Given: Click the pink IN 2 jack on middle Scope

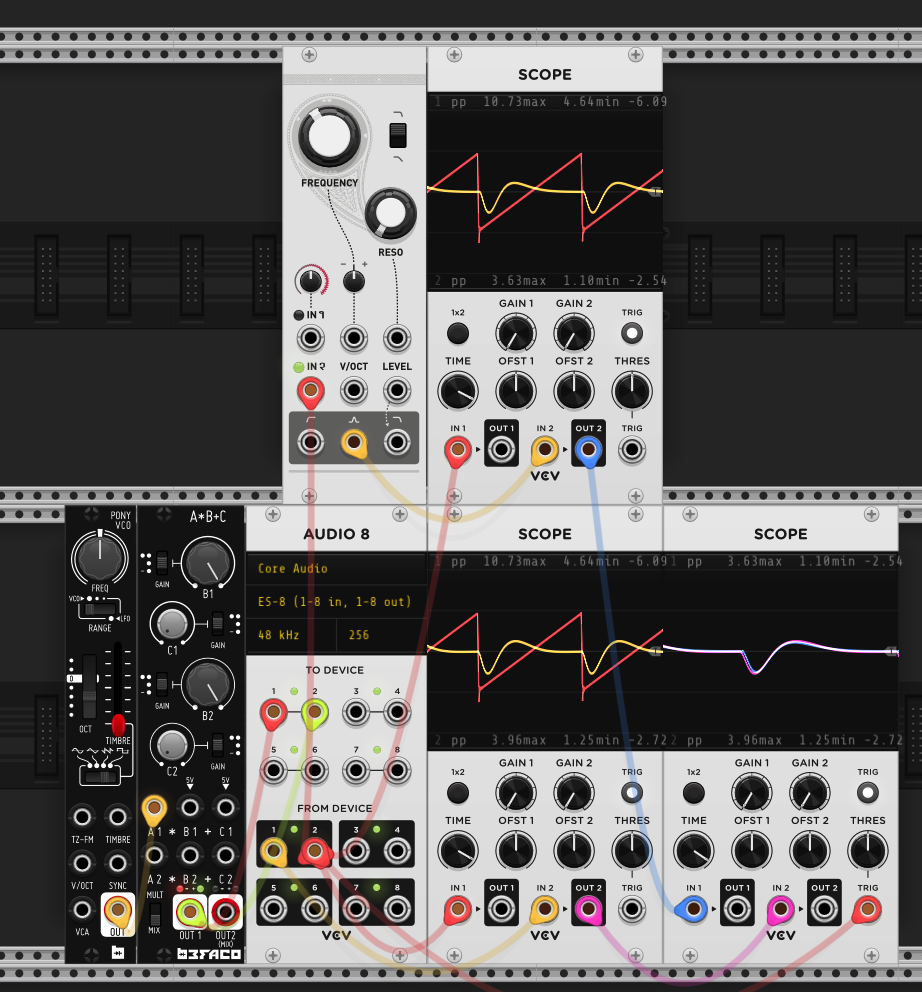Looking at the screenshot, I should coord(780,908).
